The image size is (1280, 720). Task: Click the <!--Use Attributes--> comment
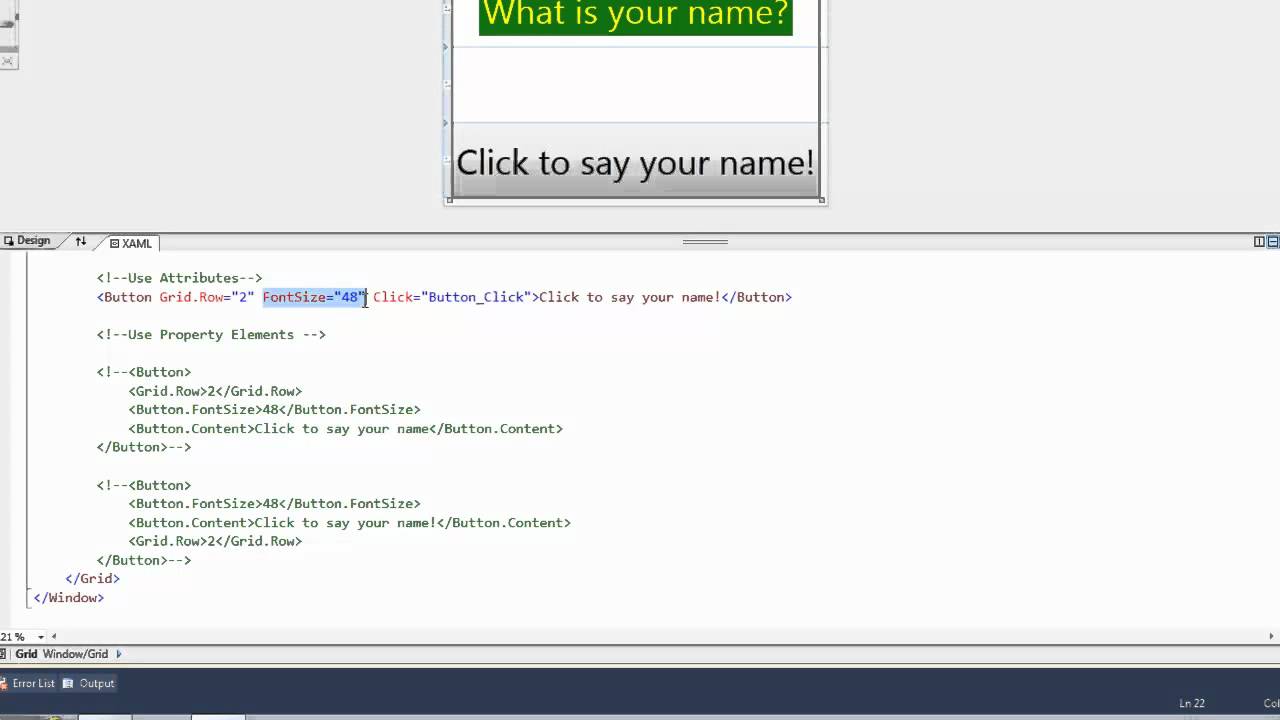(179, 278)
